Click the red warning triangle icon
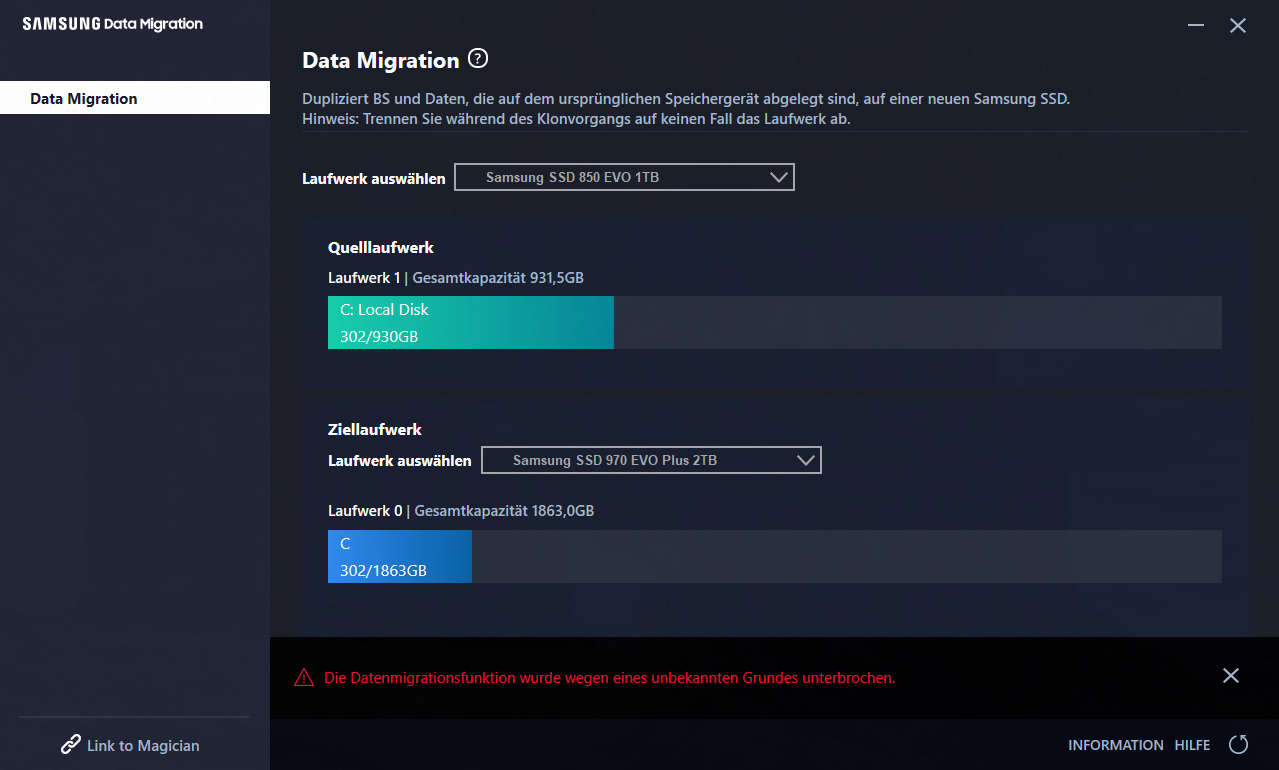 pyautogui.click(x=304, y=678)
